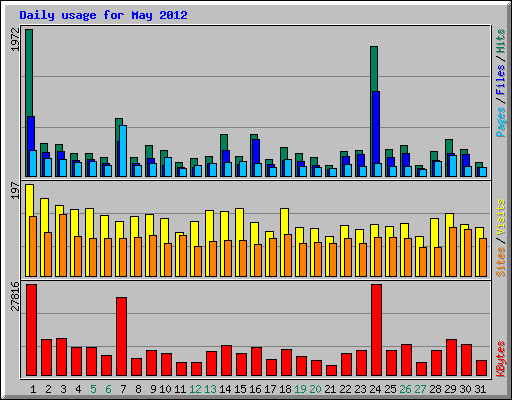Click day label 29 on the x-axis
The width and height of the screenshot is (512, 400).
click(x=450, y=389)
